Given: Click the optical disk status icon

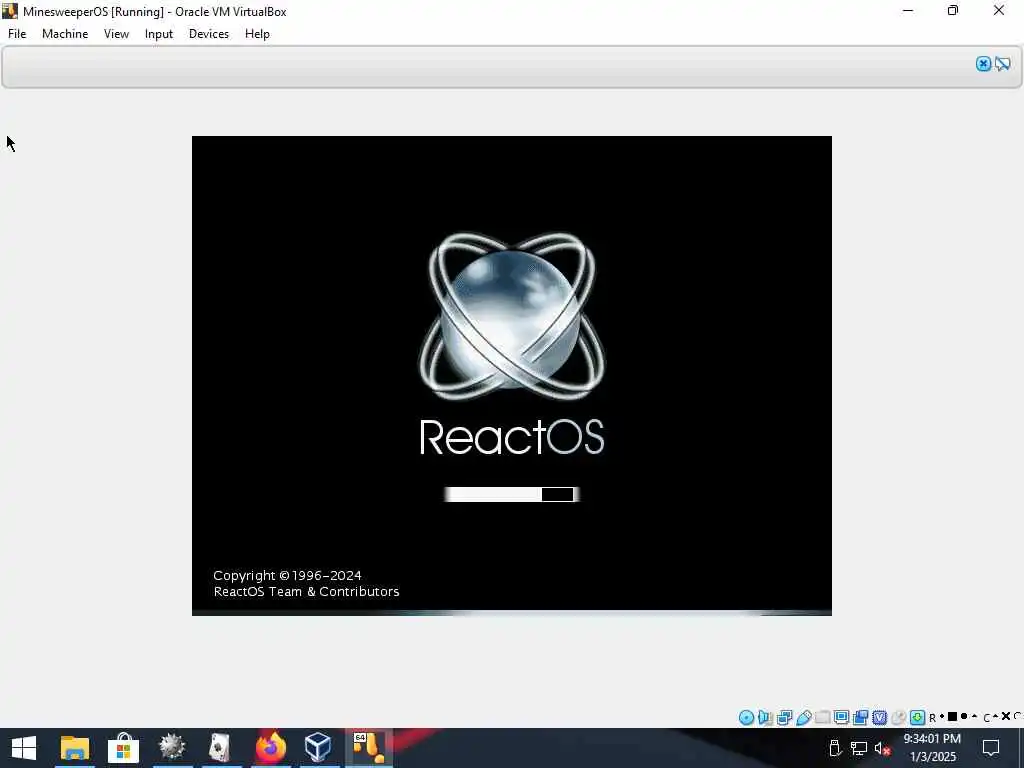Looking at the screenshot, I should 746,718.
